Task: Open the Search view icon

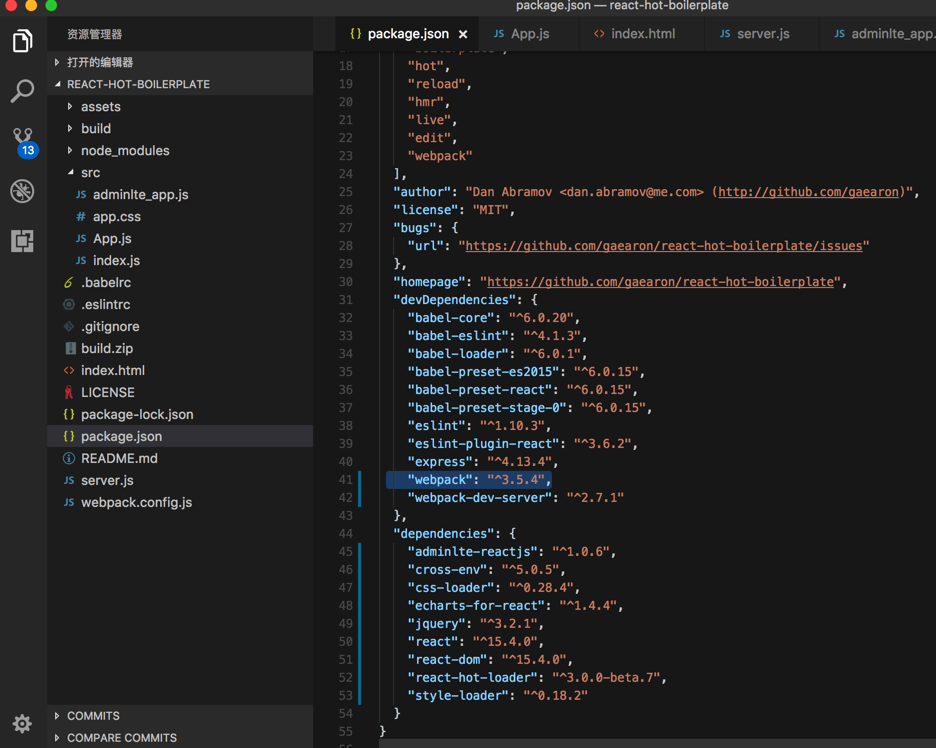Action: pos(22,91)
